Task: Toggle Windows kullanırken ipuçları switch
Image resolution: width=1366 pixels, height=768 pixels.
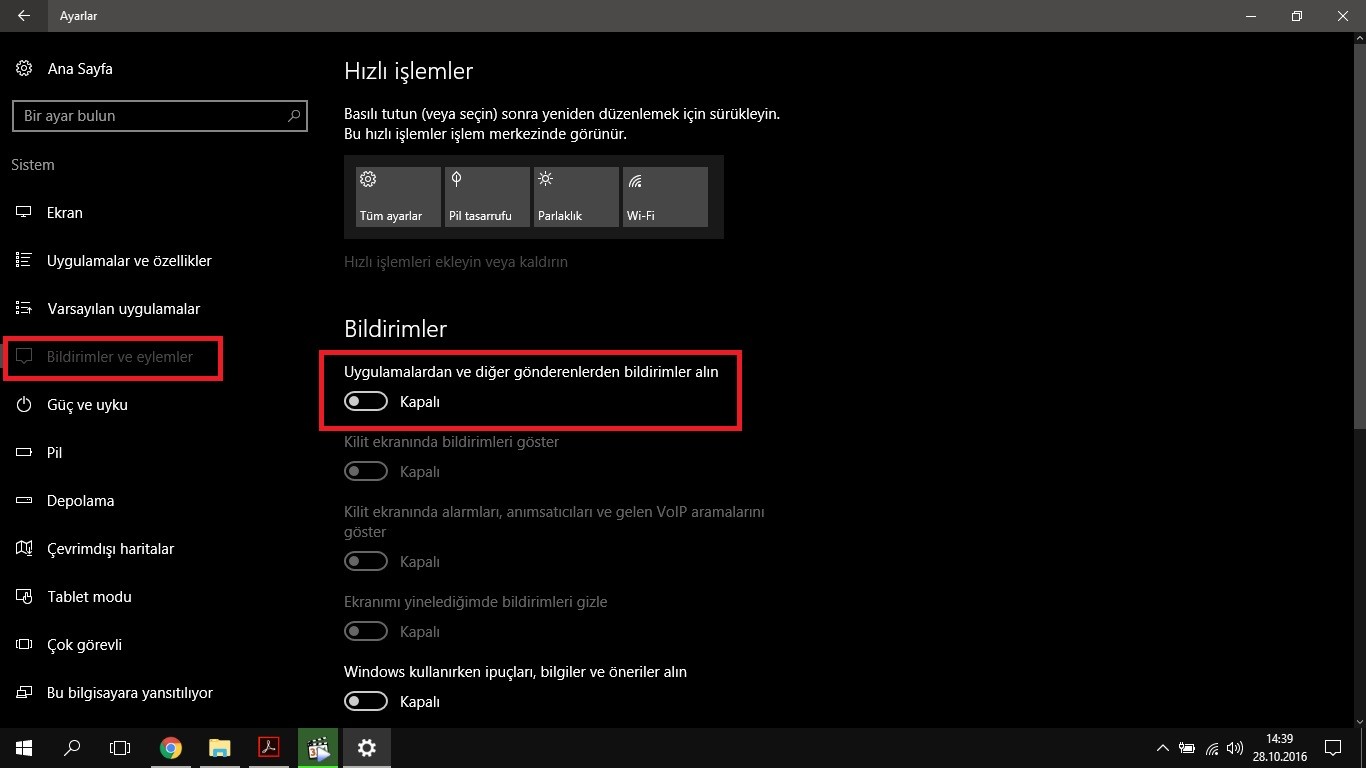Action: (x=366, y=702)
